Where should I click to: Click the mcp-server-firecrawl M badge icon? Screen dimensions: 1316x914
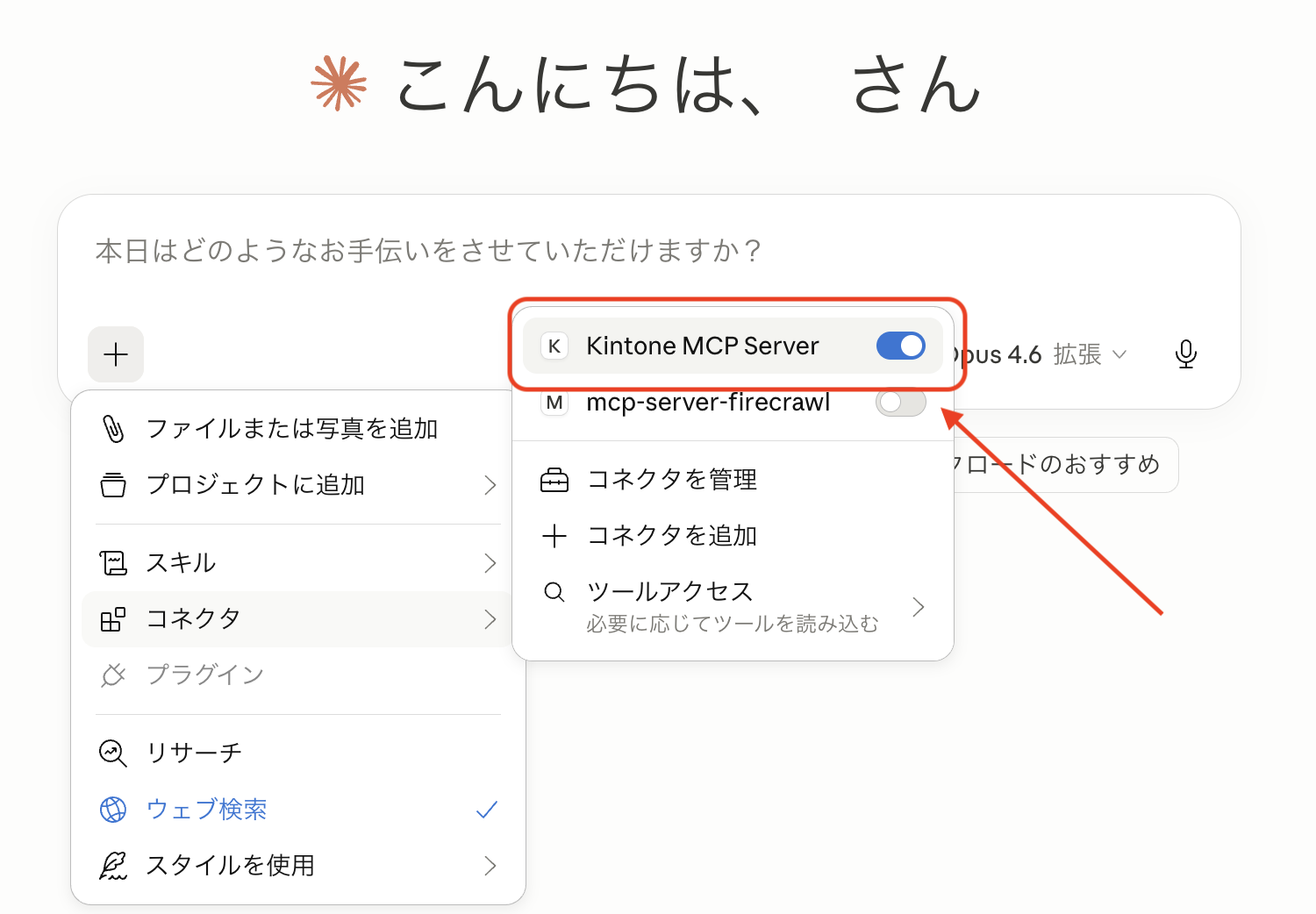[554, 403]
